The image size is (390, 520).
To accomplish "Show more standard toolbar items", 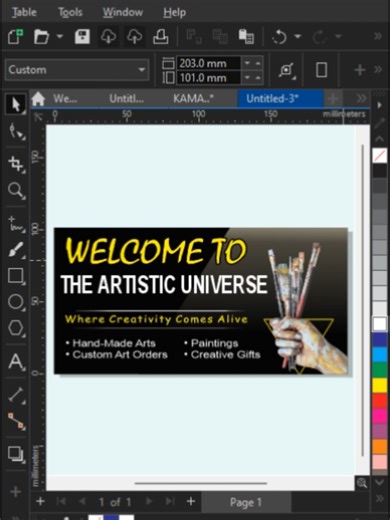I will click(x=377, y=36).
